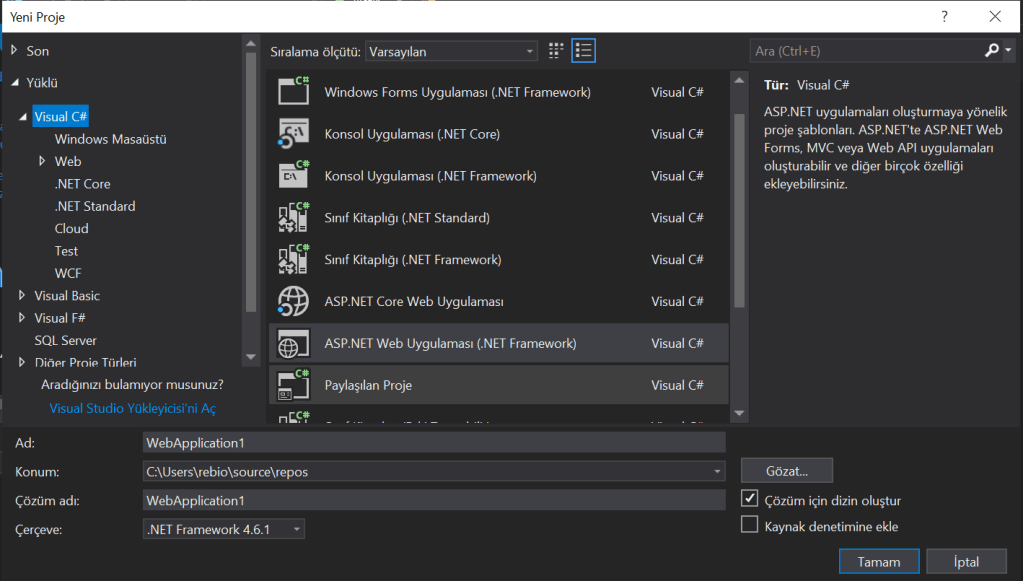
Task: Switch to medium icons list view
Action: tap(584, 51)
